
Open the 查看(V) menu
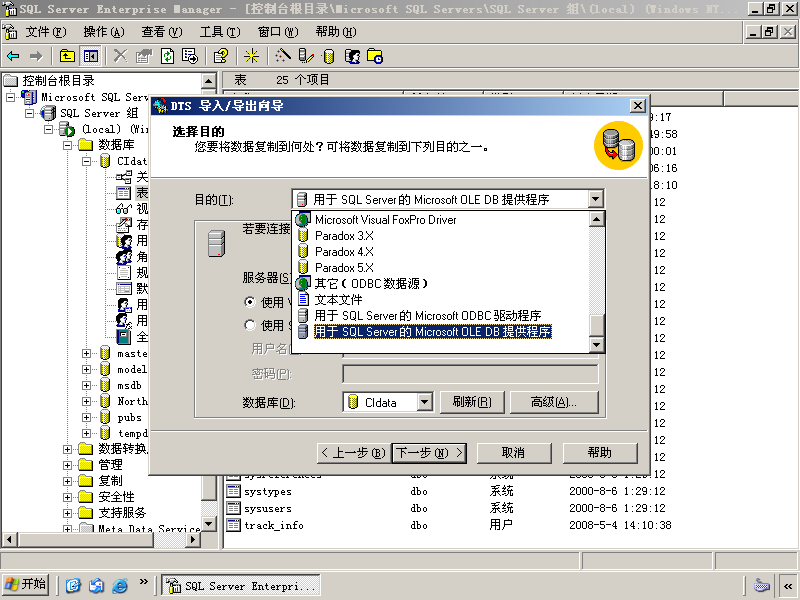pyautogui.click(x=162, y=32)
